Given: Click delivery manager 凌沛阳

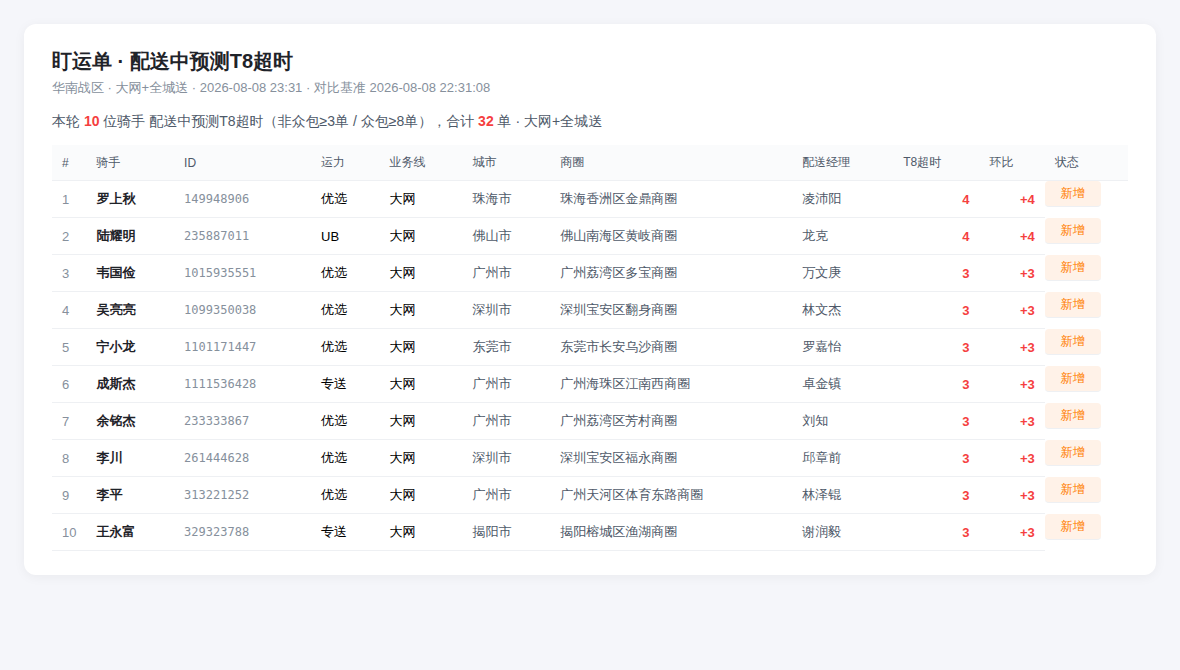Looking at the screenshot, I should [822, 199].
